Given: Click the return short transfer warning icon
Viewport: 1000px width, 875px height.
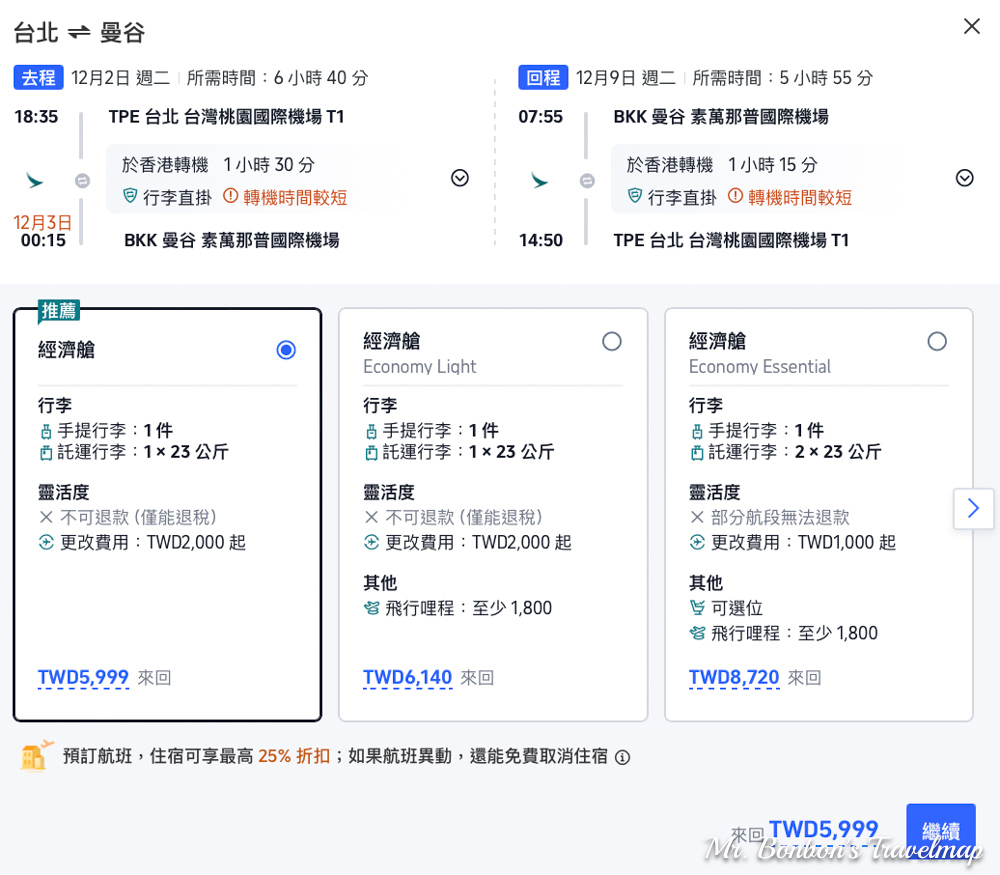Looking at the screenshot, I should tap(735, 197).
